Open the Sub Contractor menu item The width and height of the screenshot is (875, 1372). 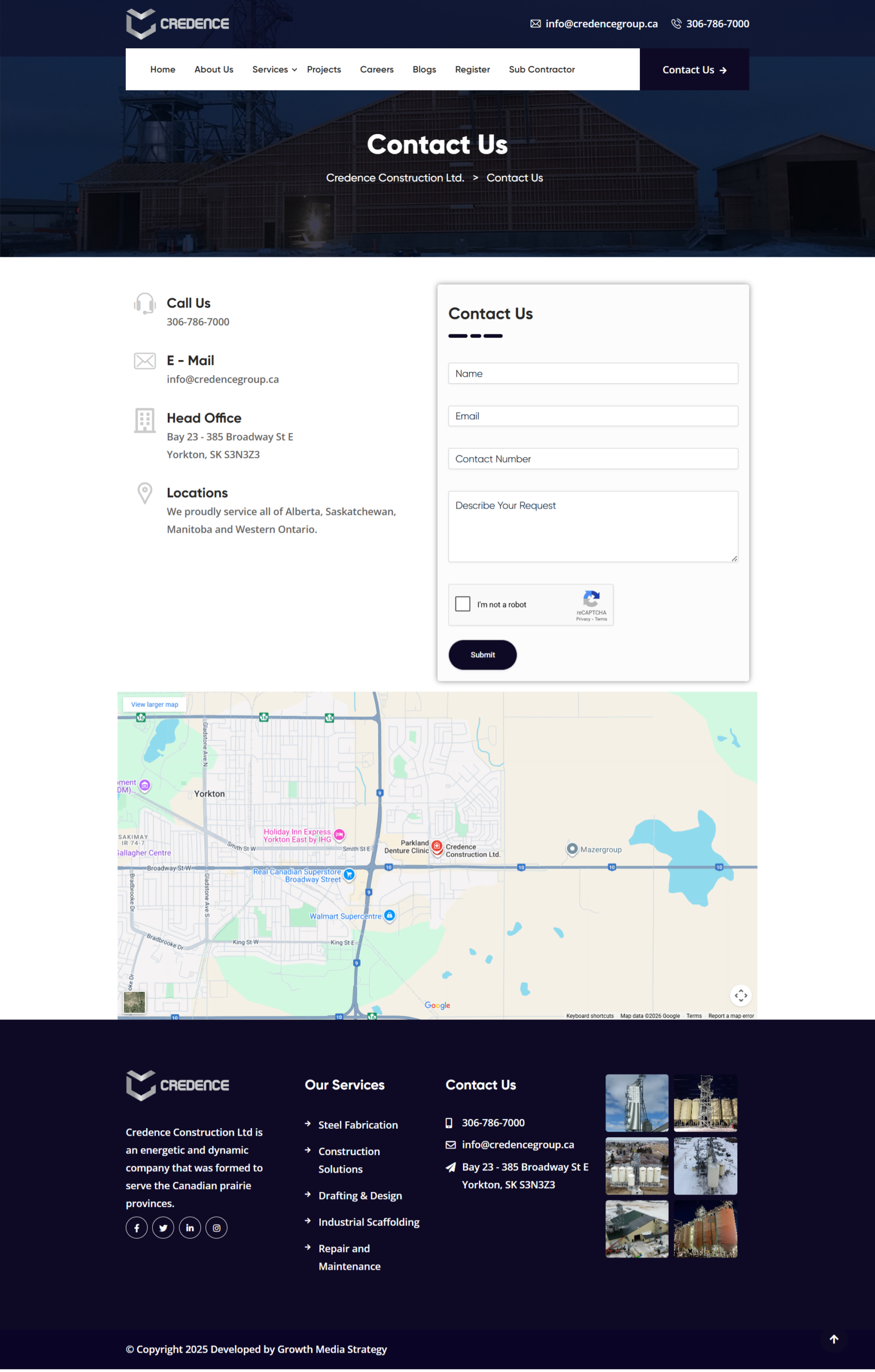[541, 70]
